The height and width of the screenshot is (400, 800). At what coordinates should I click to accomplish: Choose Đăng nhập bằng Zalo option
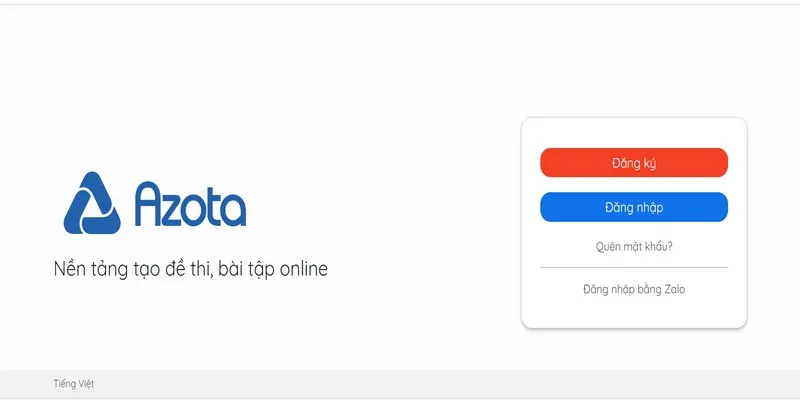click(634, 289)
